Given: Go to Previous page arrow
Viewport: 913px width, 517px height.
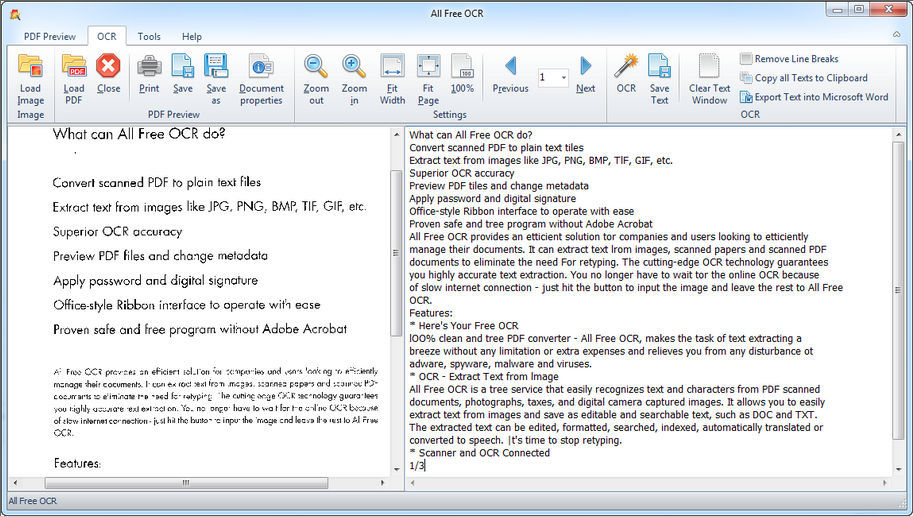Looking at the screenshot, I should point(511,66).
